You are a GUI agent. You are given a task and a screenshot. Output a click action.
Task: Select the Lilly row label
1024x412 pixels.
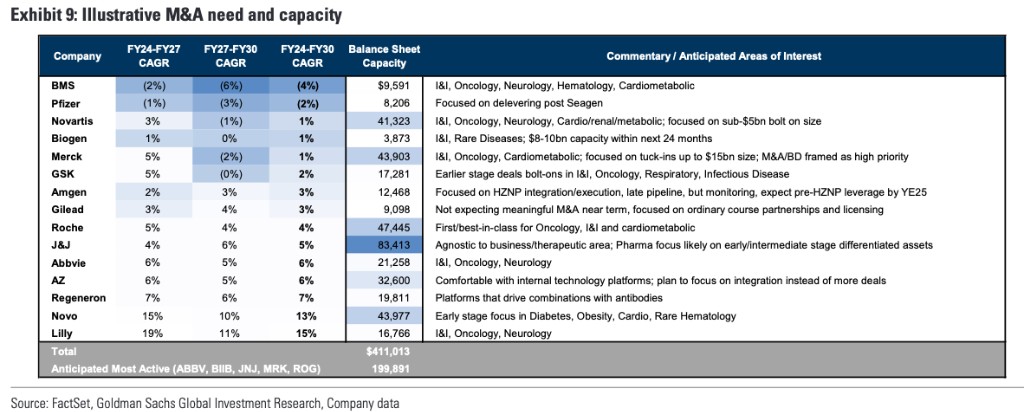[x=61, y=334]
